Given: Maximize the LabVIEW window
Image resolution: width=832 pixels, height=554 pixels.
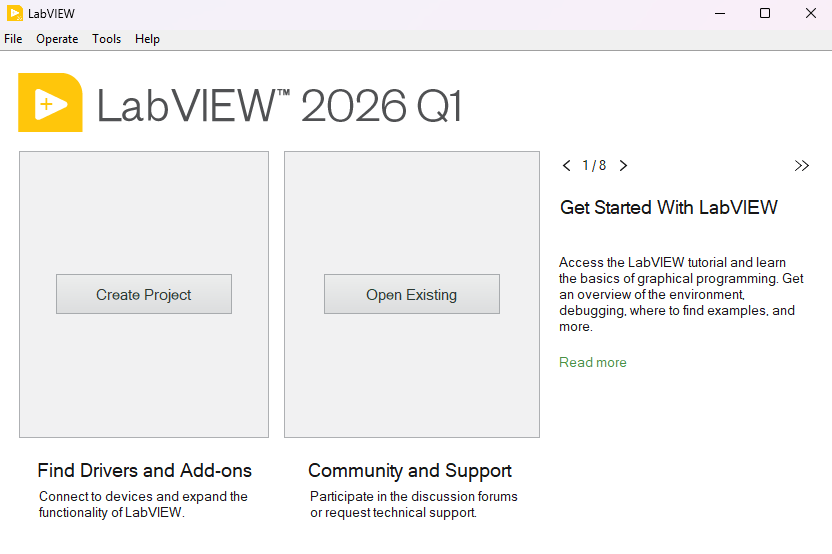Looking at the screenshot, I should [x=765, y=13].
